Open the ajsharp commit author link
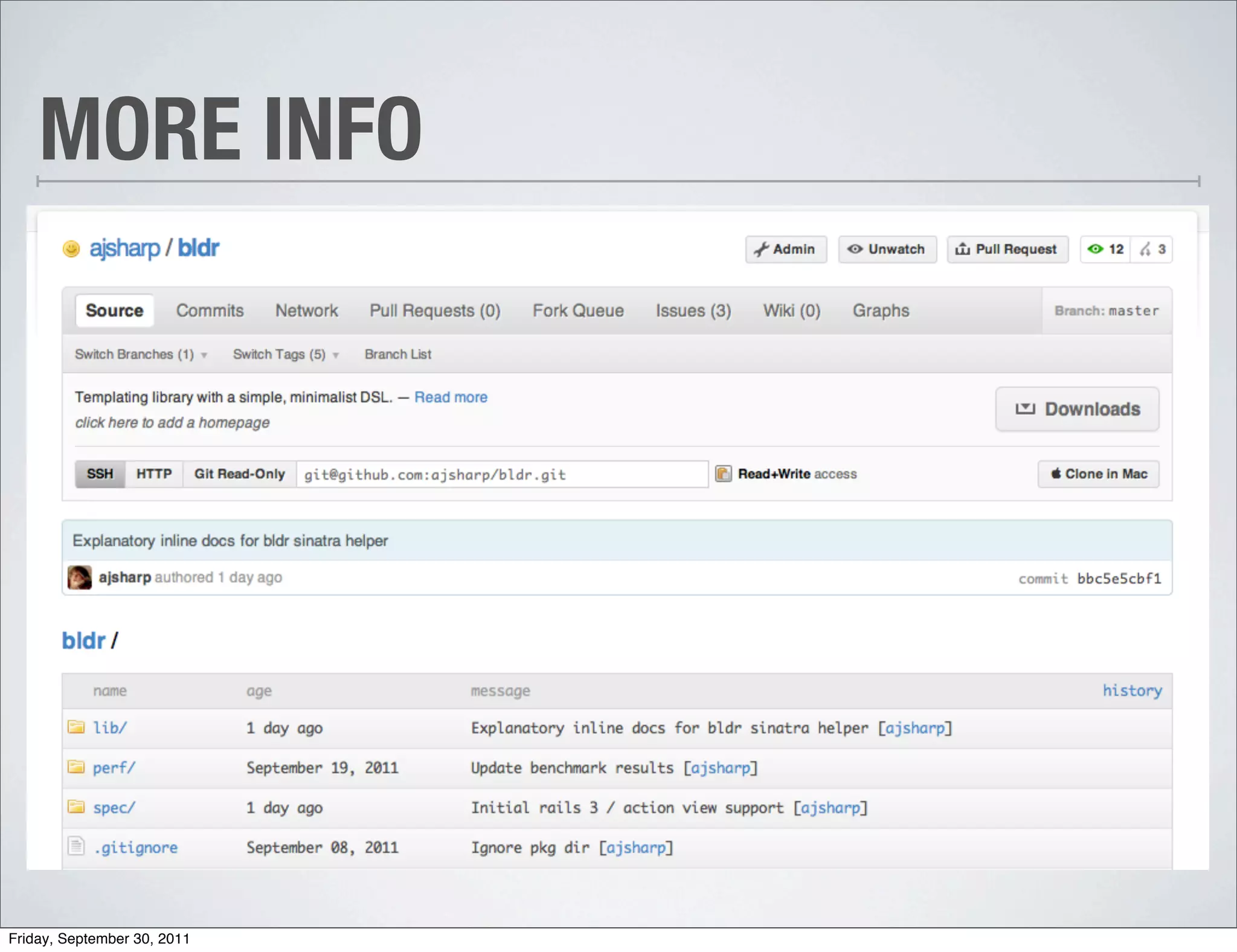The height and width of the screenshot is (952, 1237). pyautogui.click(x=124, y=577)
